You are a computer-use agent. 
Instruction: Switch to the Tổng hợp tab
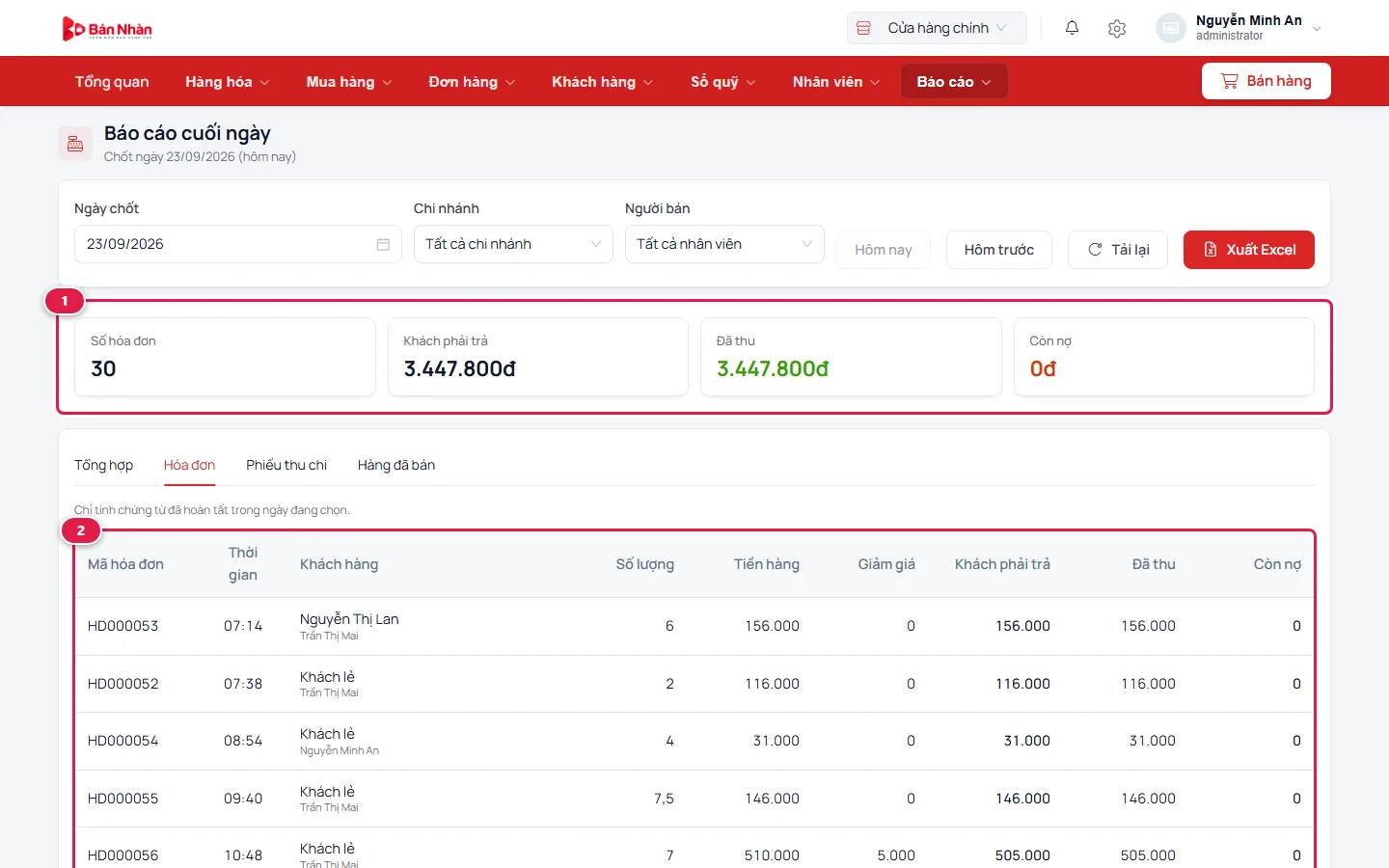click(104, 465)
